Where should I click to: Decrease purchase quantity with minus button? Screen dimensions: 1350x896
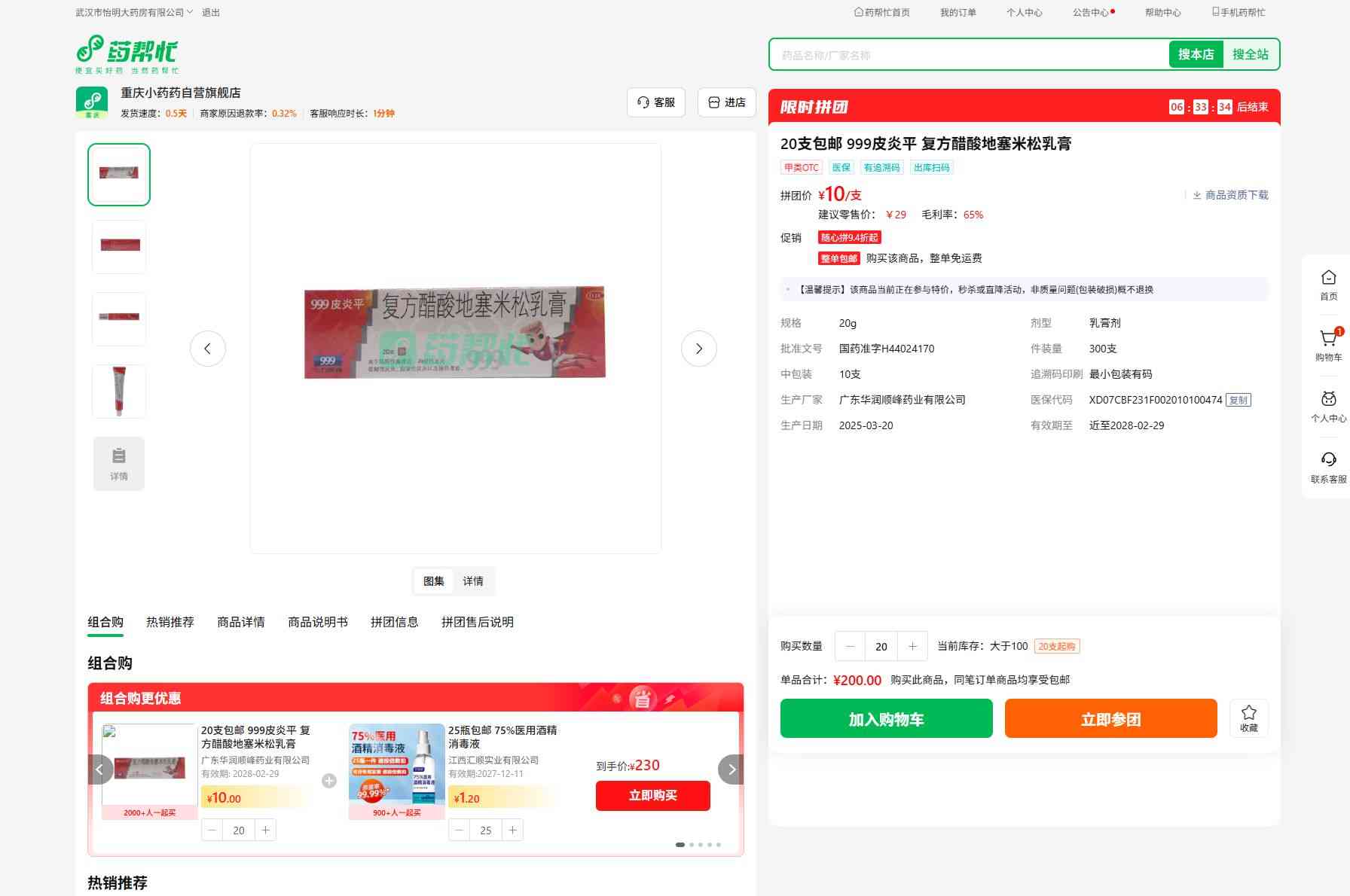coord(851,646)
